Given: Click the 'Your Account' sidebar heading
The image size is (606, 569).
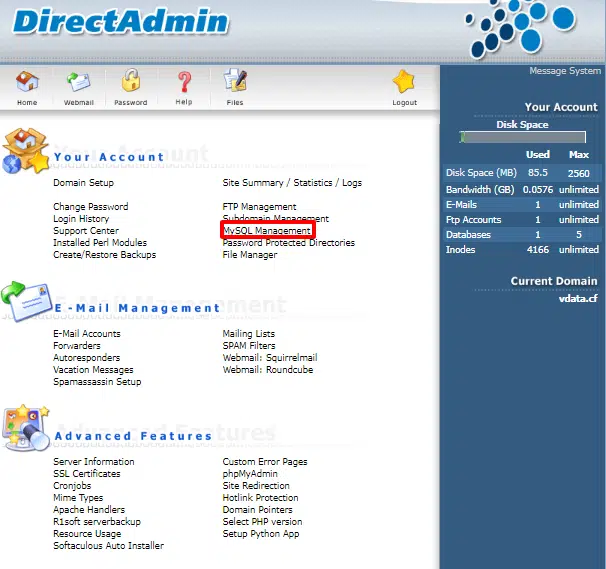Looking at the screenshot, I should (561, 107).
